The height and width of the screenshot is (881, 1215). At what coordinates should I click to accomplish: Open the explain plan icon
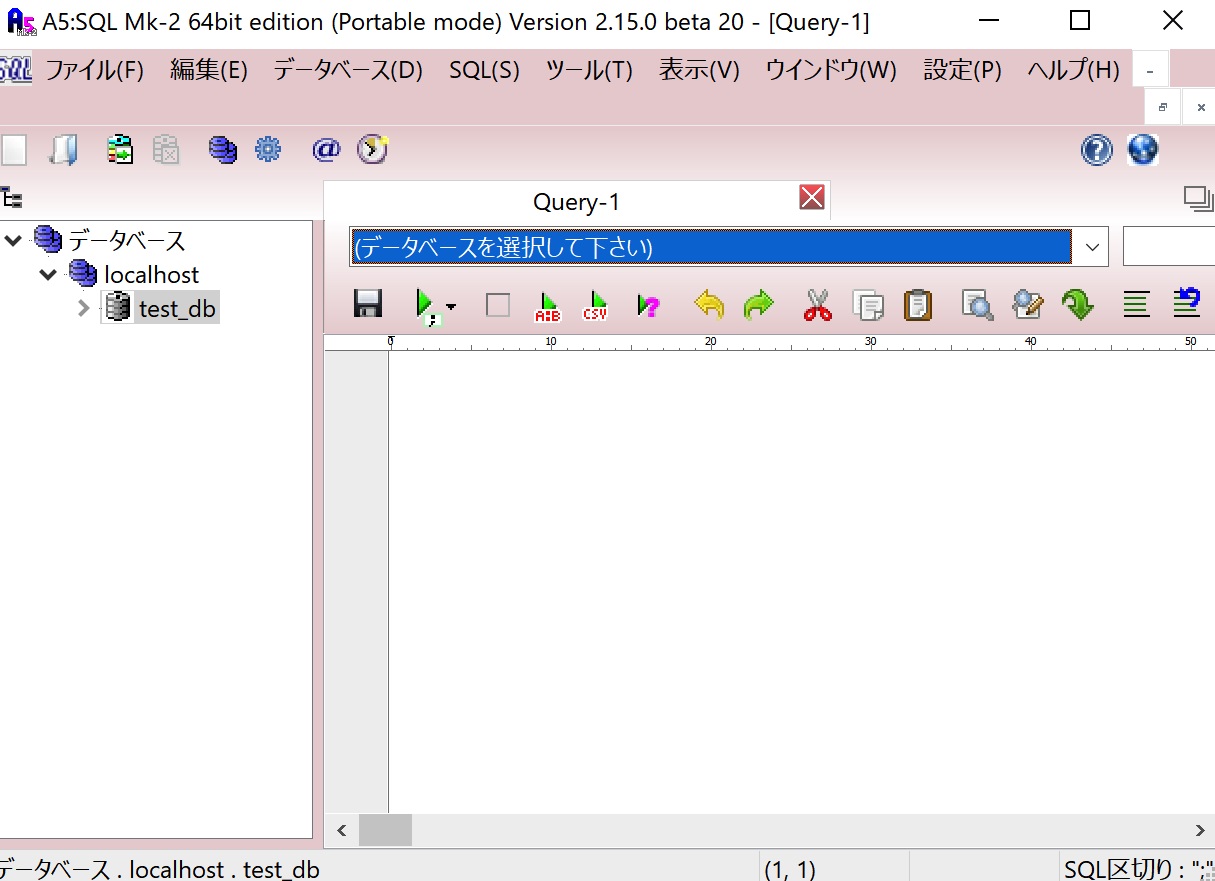click(x=648, y=305)
